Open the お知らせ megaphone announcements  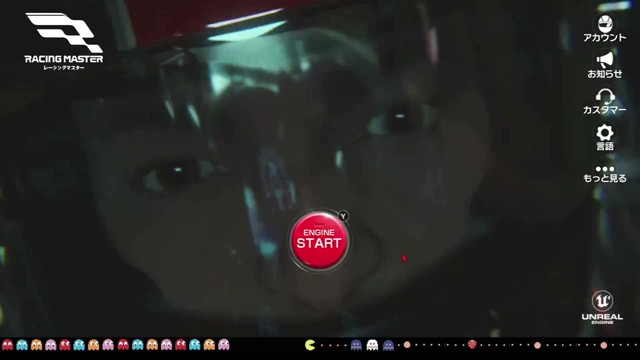(x=604, y=65)
